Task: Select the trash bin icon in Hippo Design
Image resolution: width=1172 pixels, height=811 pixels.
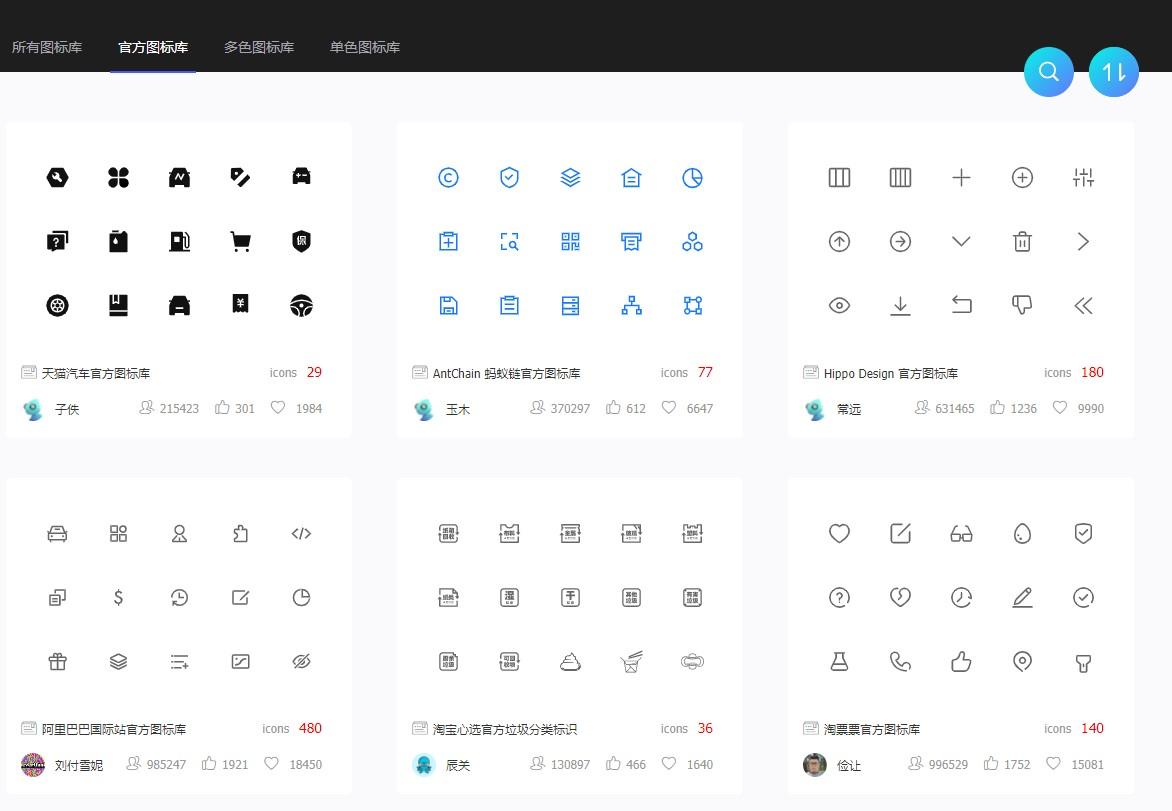Action: [x=1023, y=241]
